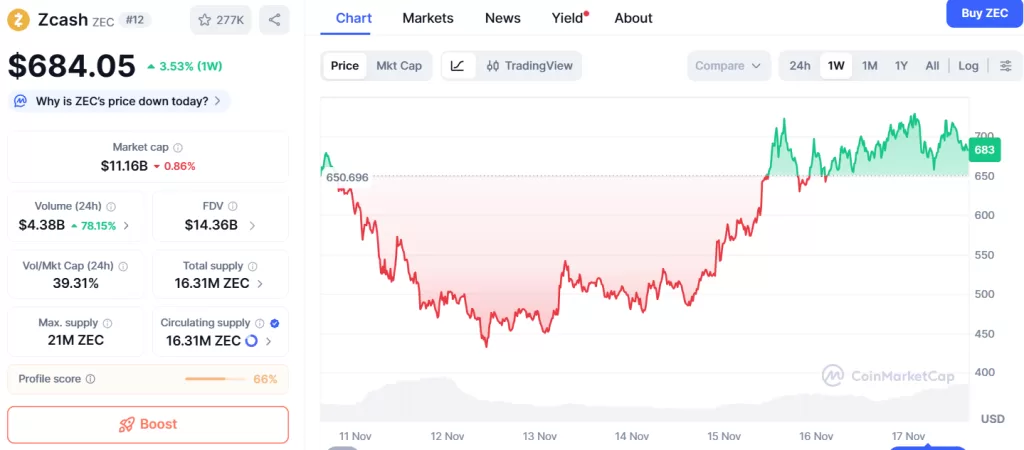Expand the FDV details chevron

[x=252, y=225]
